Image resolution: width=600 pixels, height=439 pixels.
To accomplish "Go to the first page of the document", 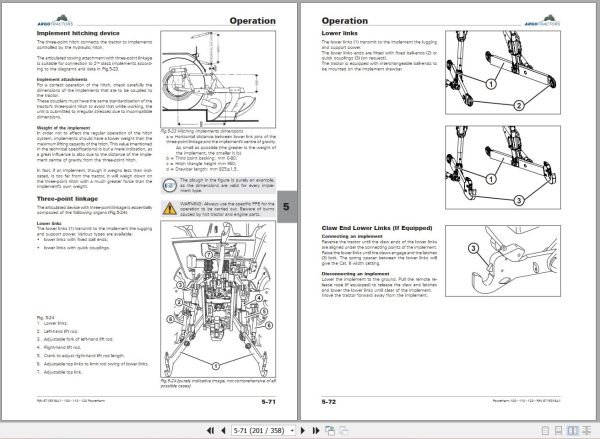I will tap(210, 431).
